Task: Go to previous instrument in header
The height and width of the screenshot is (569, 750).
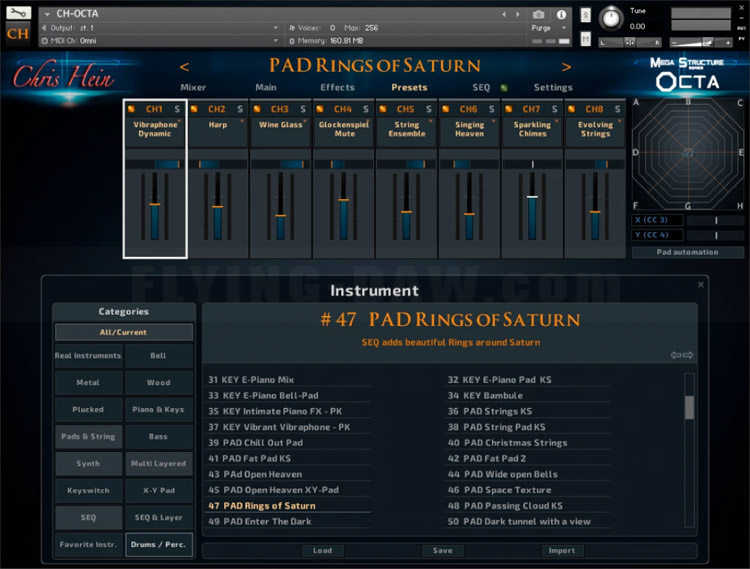Action: pos(504,15)
